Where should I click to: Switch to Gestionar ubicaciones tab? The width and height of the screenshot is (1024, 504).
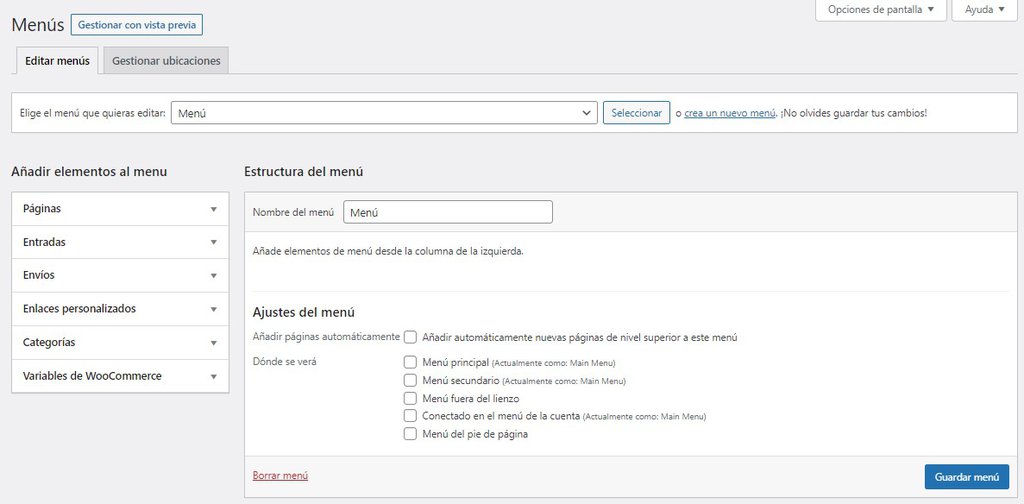pyautogui.click(x=166, y=61)
